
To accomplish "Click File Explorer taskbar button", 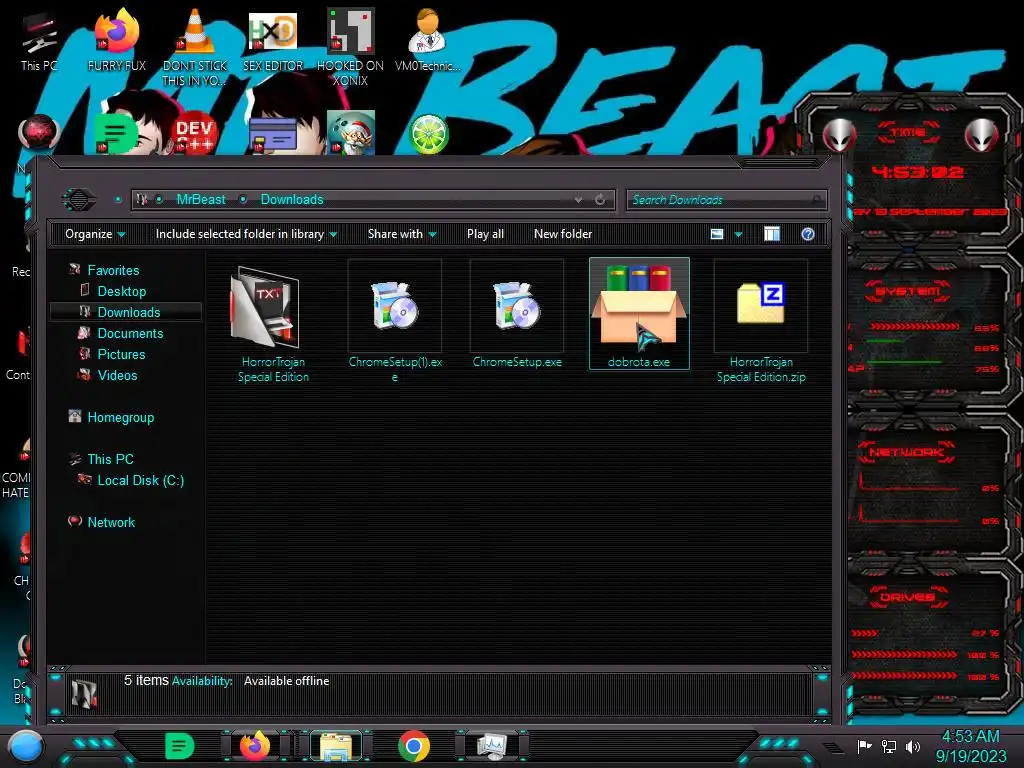I will [336, 746].
